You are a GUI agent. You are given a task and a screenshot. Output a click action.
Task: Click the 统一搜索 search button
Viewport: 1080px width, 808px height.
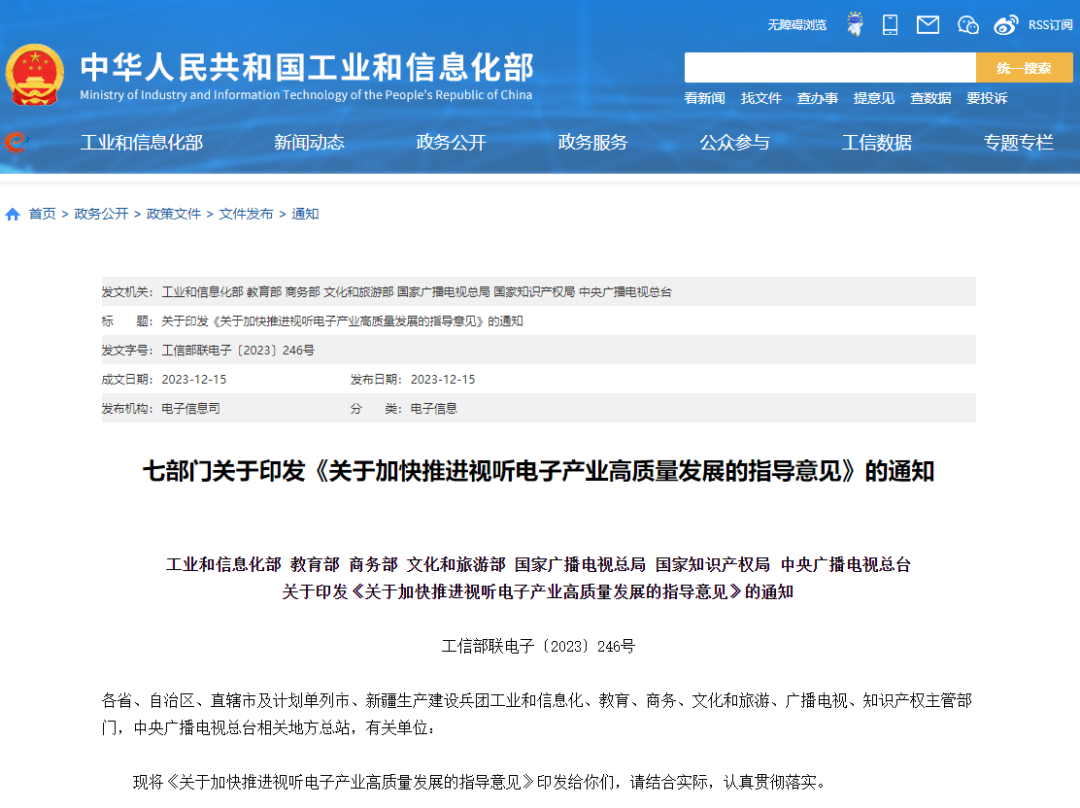(1024, 68)
